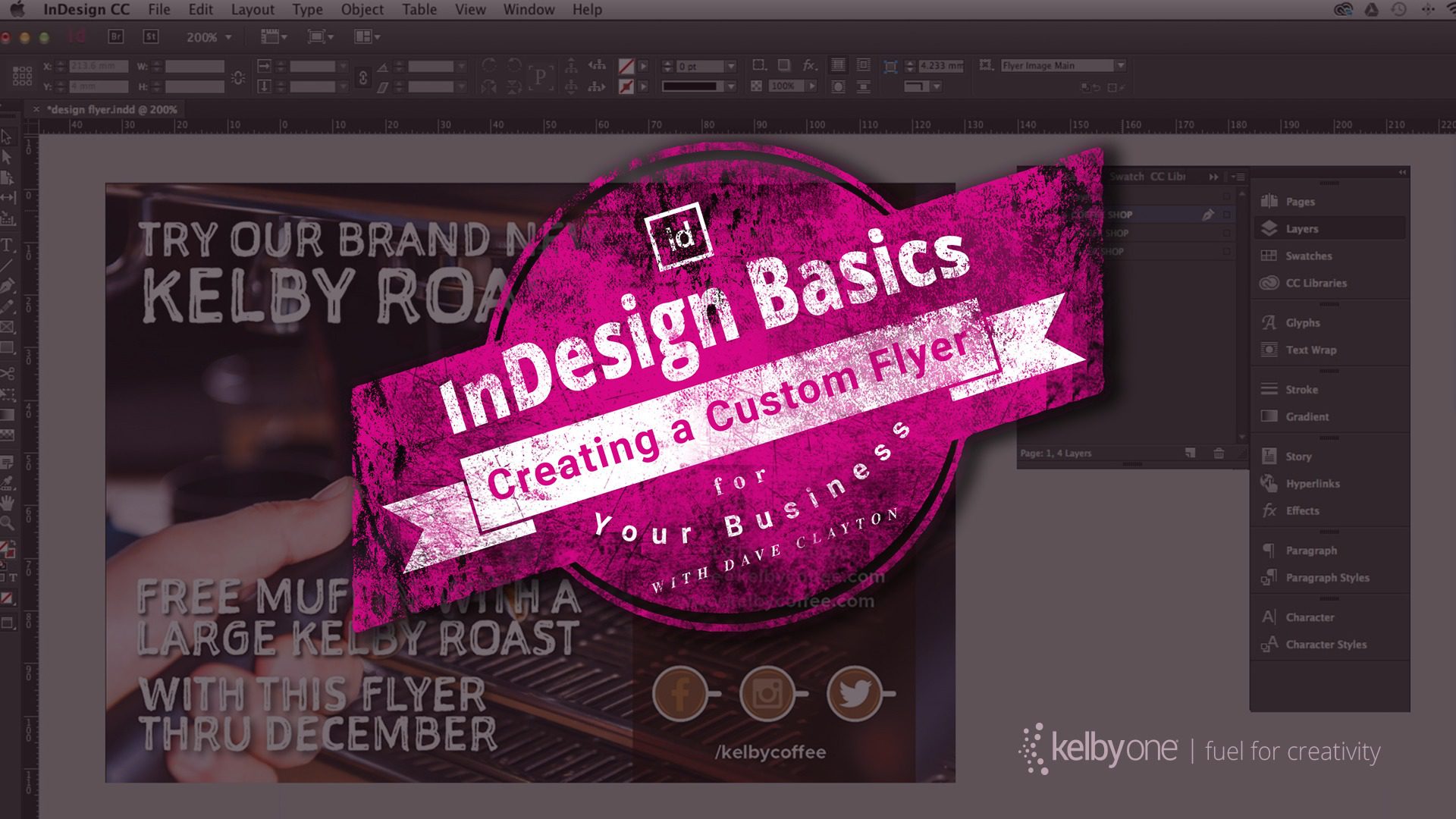Open the opacity 100% slider arrow

[x=811, y=86]
